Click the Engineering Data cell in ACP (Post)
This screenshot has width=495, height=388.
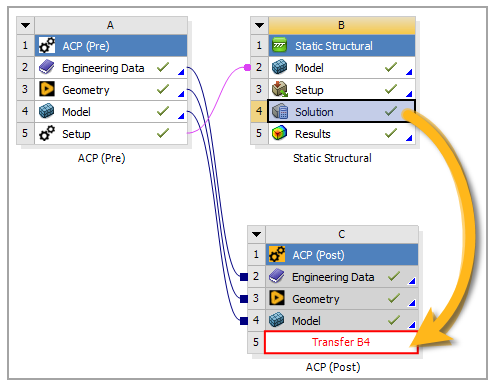click(x=342, y=277)
